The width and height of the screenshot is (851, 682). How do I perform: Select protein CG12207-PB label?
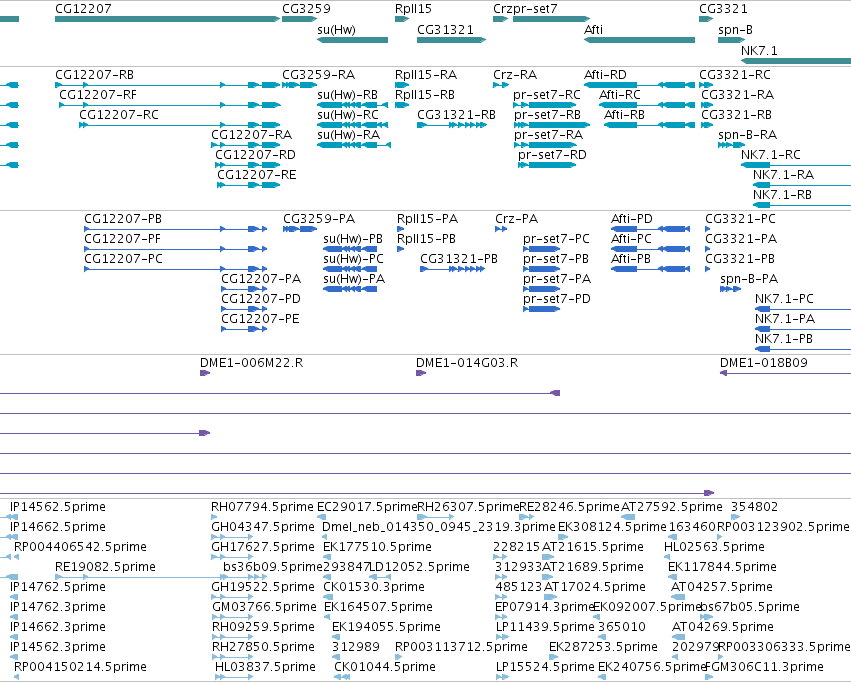tap(123, 219)
